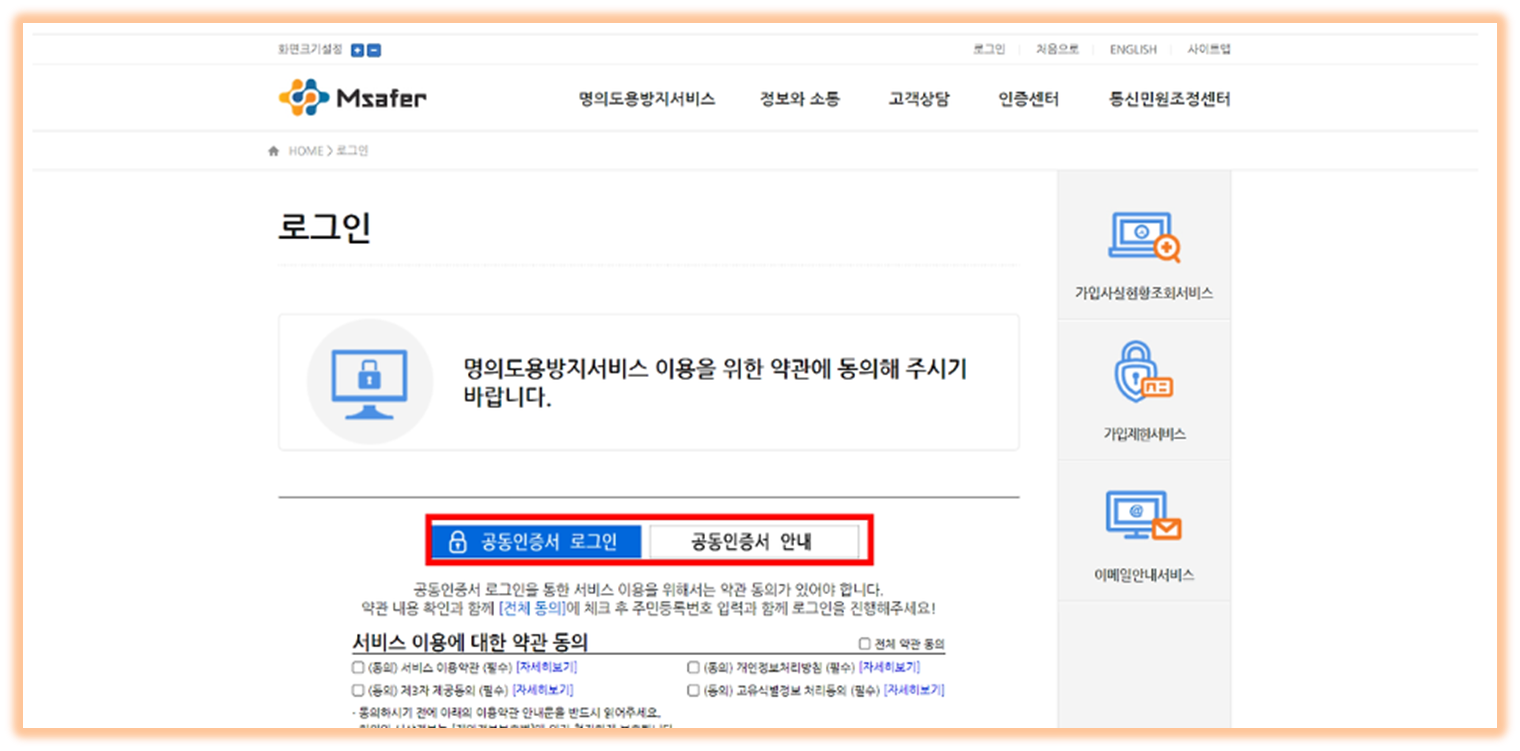Agree to 제3자 제공동의 checkbox
The height and width of the screenshot is (751, 1520).
[358, 690]
